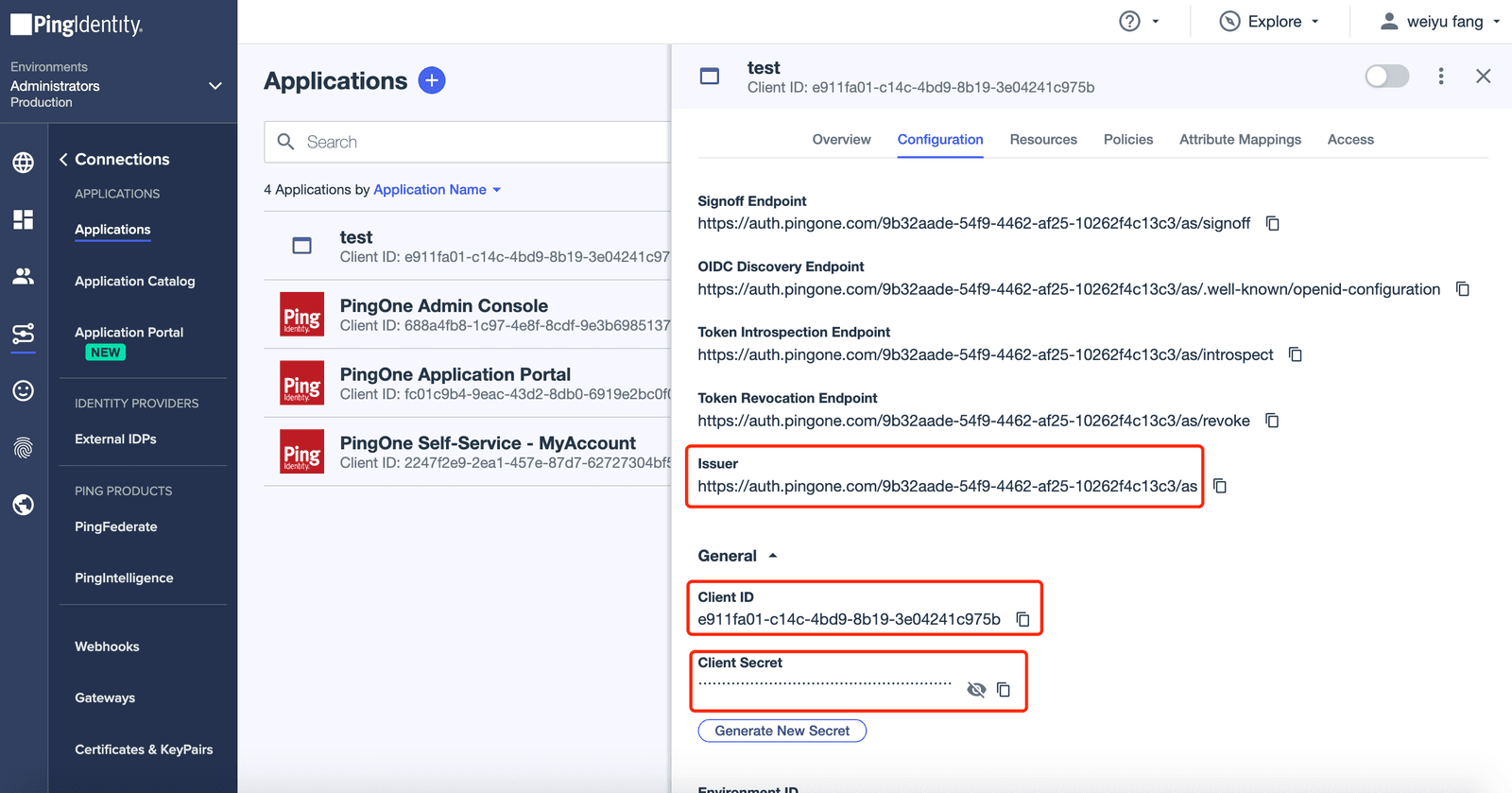Open Gateways in the sidebar
The width and height of the screenshot is (1512, 793).
point(105,698)
